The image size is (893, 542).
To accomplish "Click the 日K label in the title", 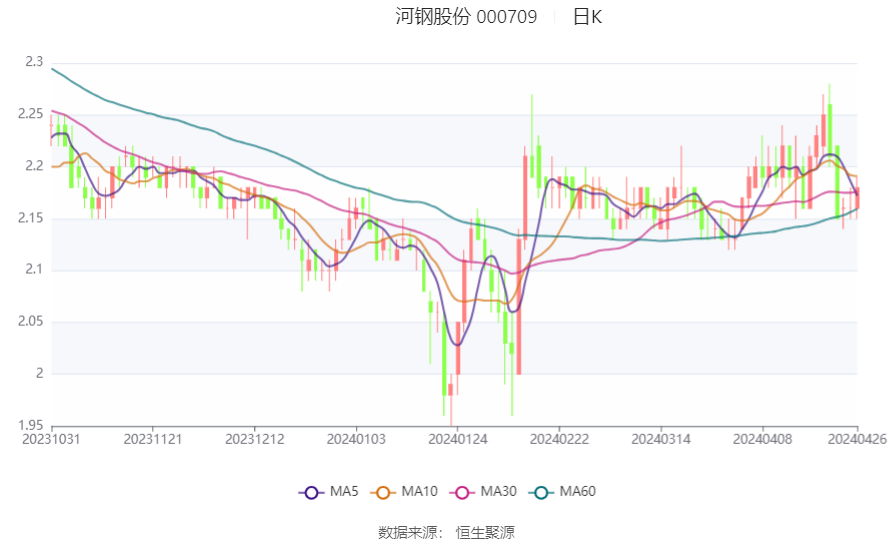I will click(x=587, y=17).
